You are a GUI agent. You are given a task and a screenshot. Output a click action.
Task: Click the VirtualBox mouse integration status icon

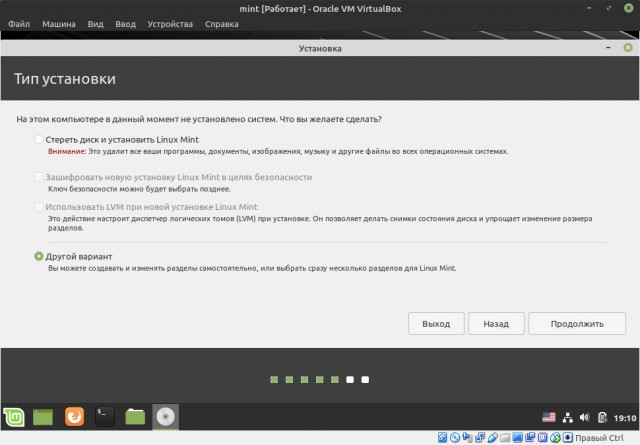click(x=555, y=438)
